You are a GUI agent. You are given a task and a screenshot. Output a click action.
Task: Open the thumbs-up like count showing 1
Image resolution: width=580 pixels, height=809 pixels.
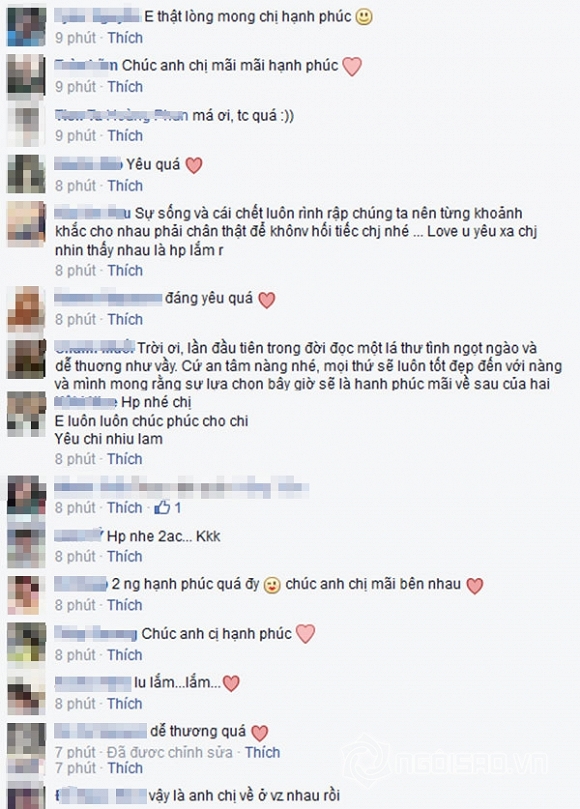coord(168,508)
